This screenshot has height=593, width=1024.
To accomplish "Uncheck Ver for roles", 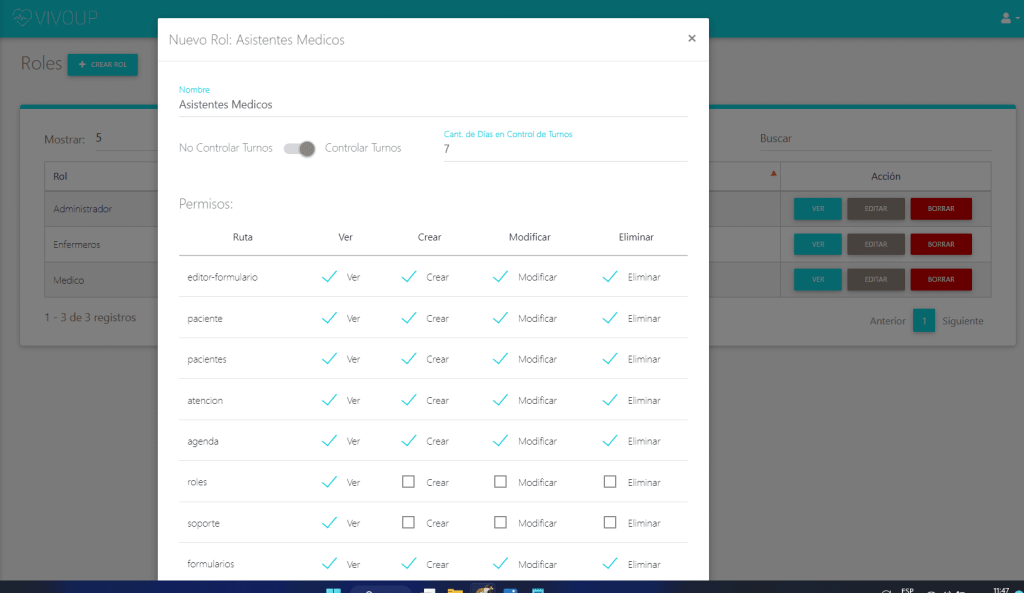I will (330, 482).
